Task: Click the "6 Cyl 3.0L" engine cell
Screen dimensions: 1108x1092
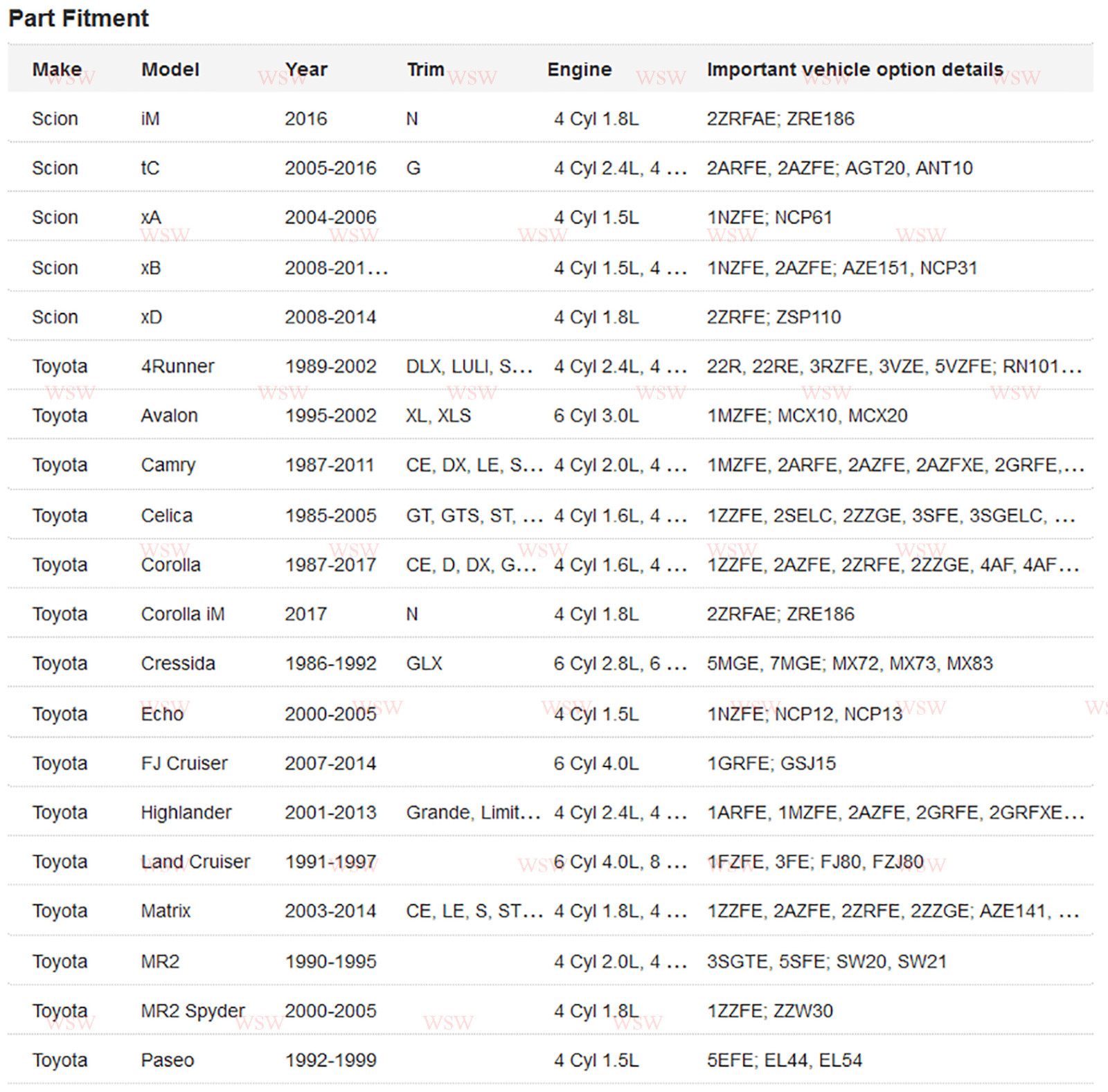Action: (596, 415)
